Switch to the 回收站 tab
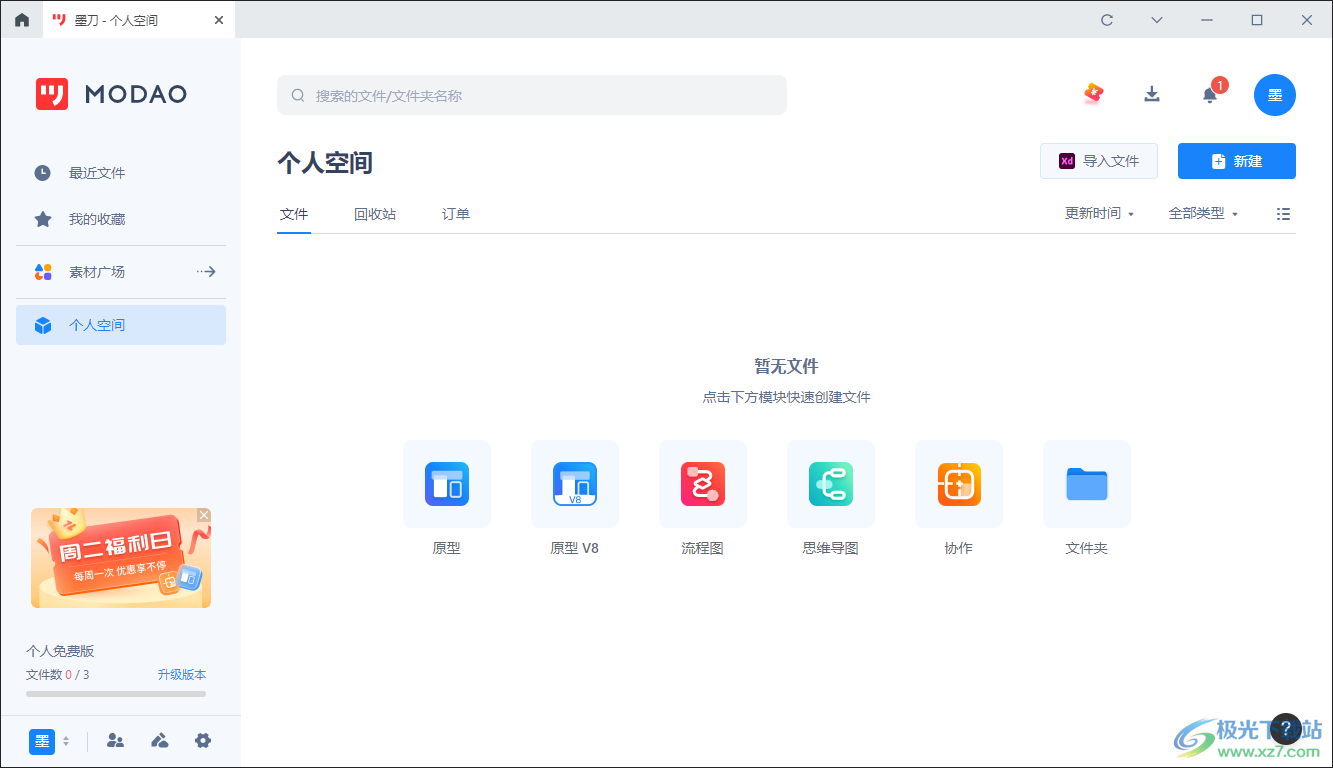This screenshot has width=1333, height=768. [375, 213]
